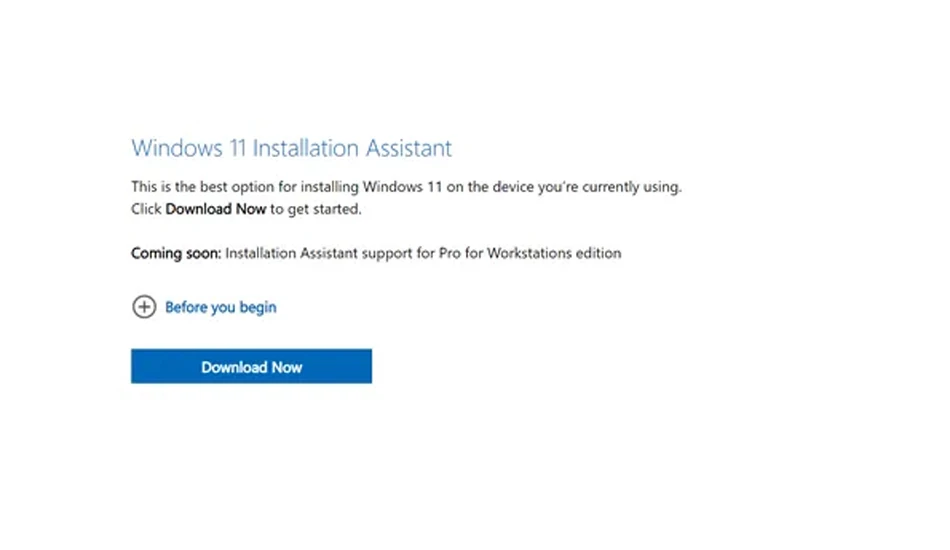This screenshot has height=550, width=950.
Task: Select the sentence starting This is the best option
Action: 407,187
